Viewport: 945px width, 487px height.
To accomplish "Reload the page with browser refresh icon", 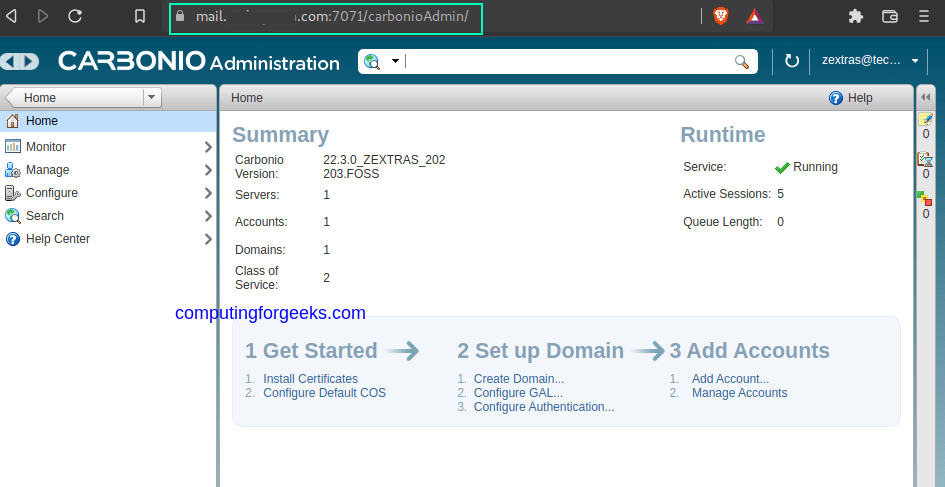I will pos(75,16).
